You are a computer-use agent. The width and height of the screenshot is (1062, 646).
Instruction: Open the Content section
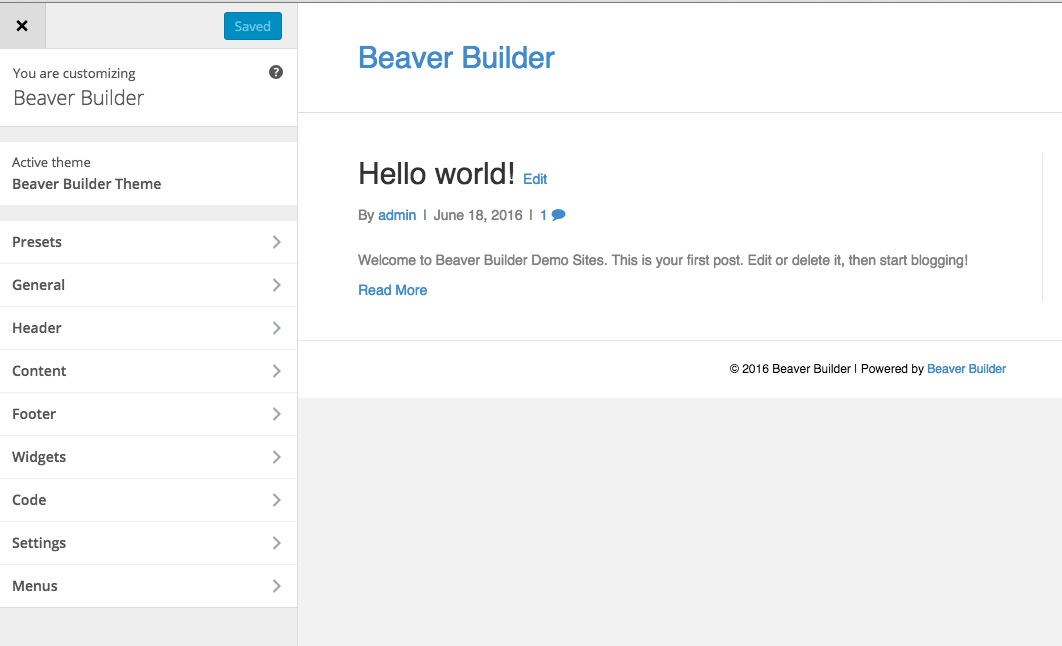click(x=148, y=371)
